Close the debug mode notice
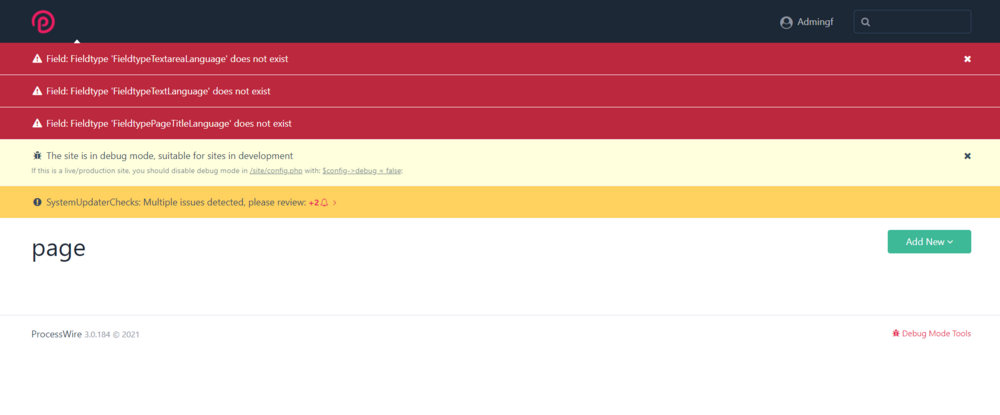 coord(967,156)
